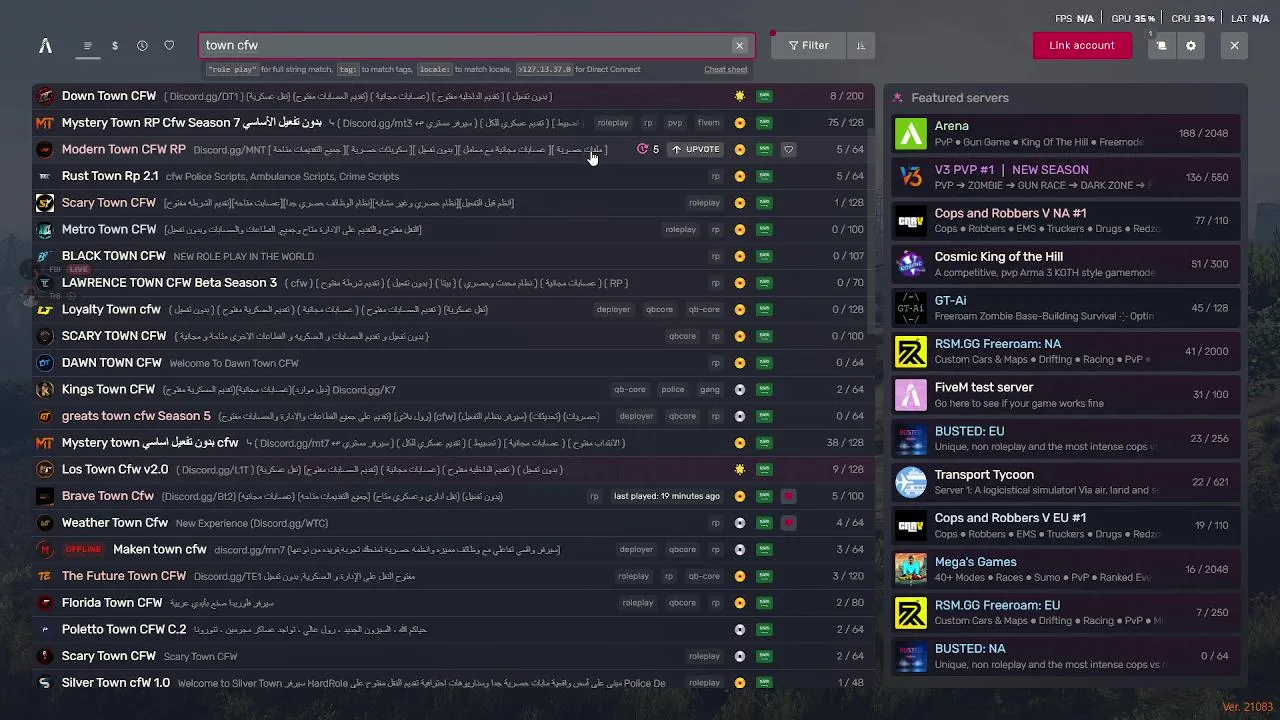Image resolution: width=1280 pixels, height=720 pixels.
Task: Click Loyalty Town cfw server logo
Action: coord(44,310)
